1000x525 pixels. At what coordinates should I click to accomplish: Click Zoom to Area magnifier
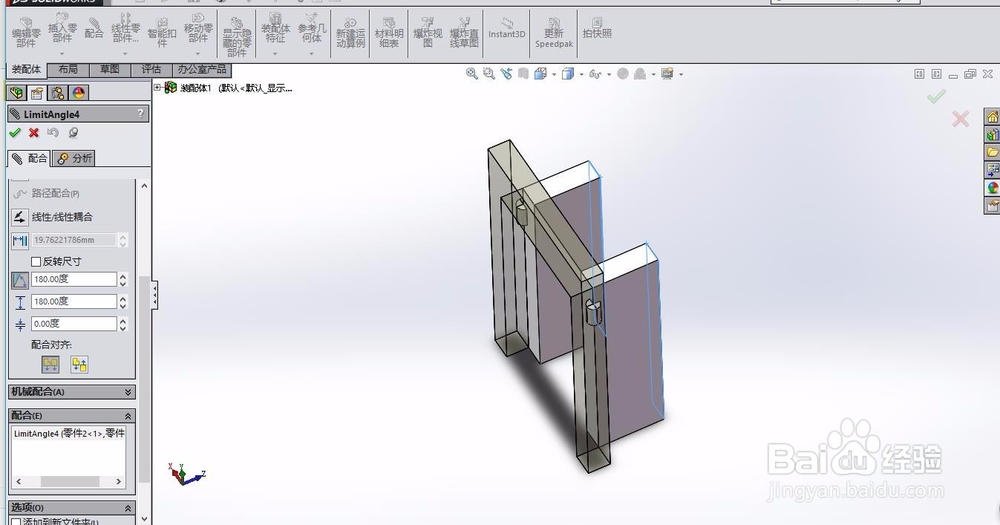point(489,74)
